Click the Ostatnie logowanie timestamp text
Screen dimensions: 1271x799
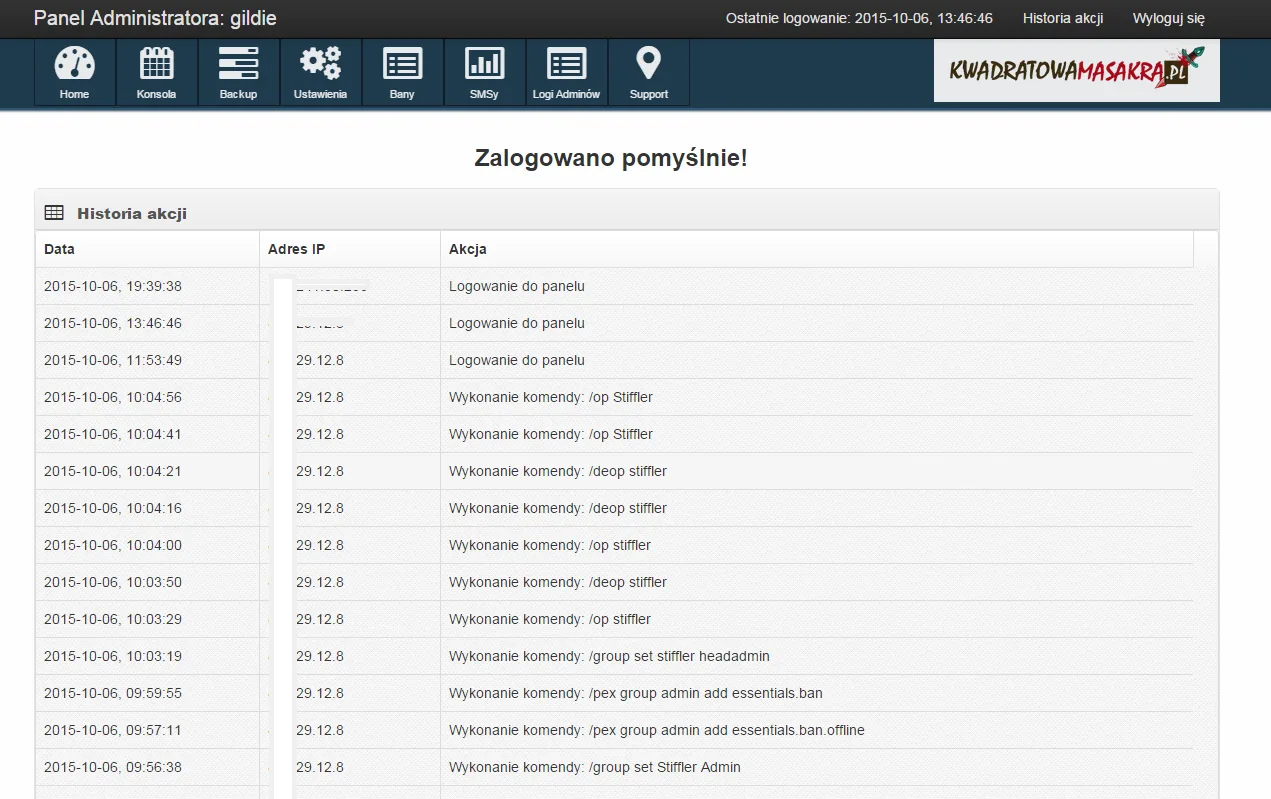[859, 18]
